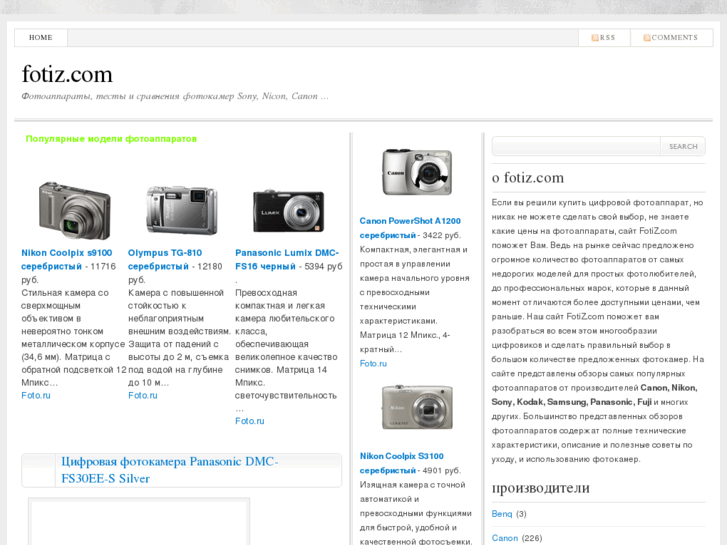Open the Nikon Coolpix S3100 серебристый link
Image resolution: width=727 pixels, height=545 pixels.
[402, 463]
